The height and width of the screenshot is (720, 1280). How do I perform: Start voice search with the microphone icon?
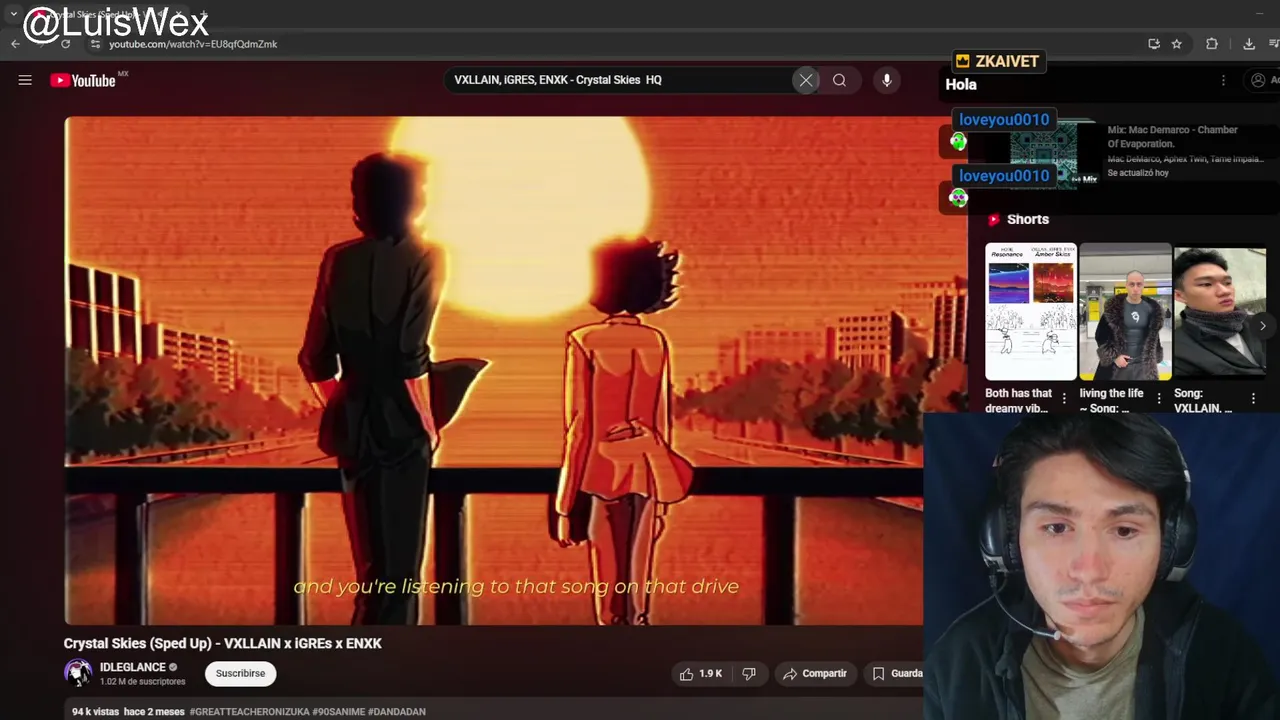point(887,80)
